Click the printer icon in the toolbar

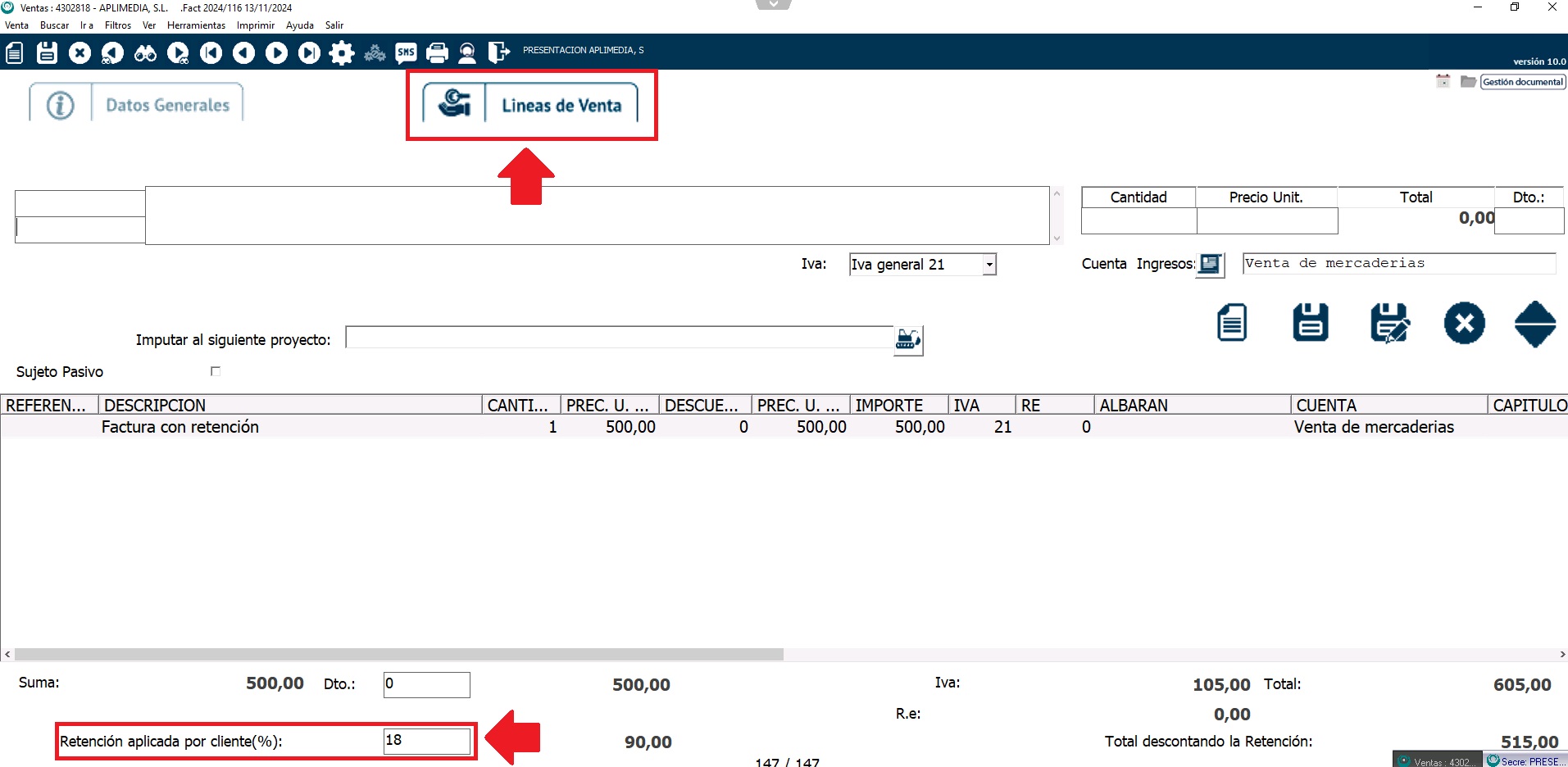click(438, 53)
